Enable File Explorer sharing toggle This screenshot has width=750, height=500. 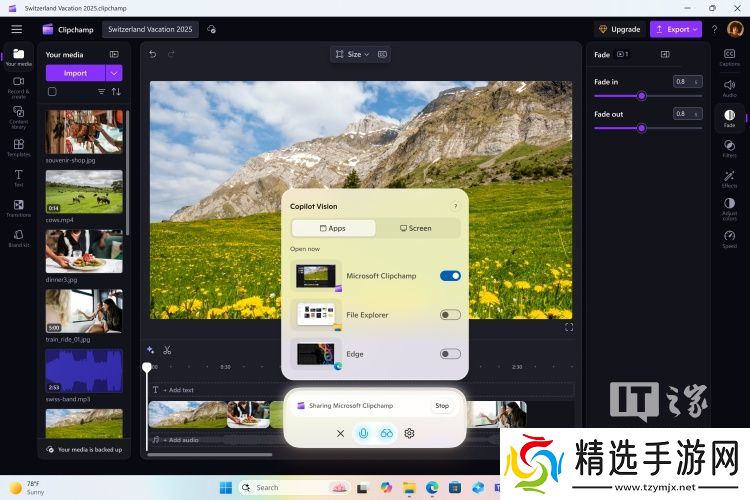click(x=450, y=314)
